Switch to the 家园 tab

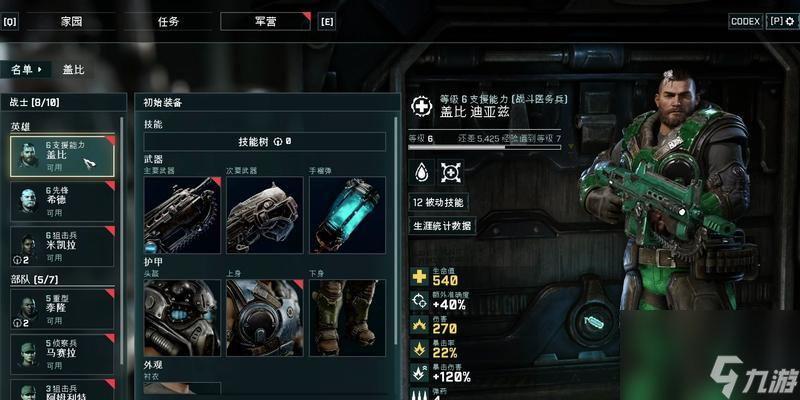coord(71,21)
